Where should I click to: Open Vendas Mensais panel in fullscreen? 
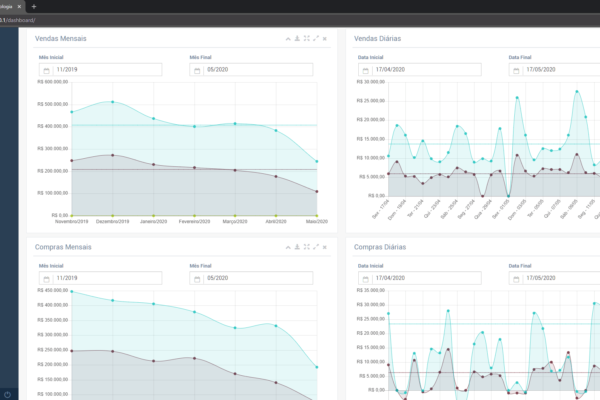[x=307, y=38]
